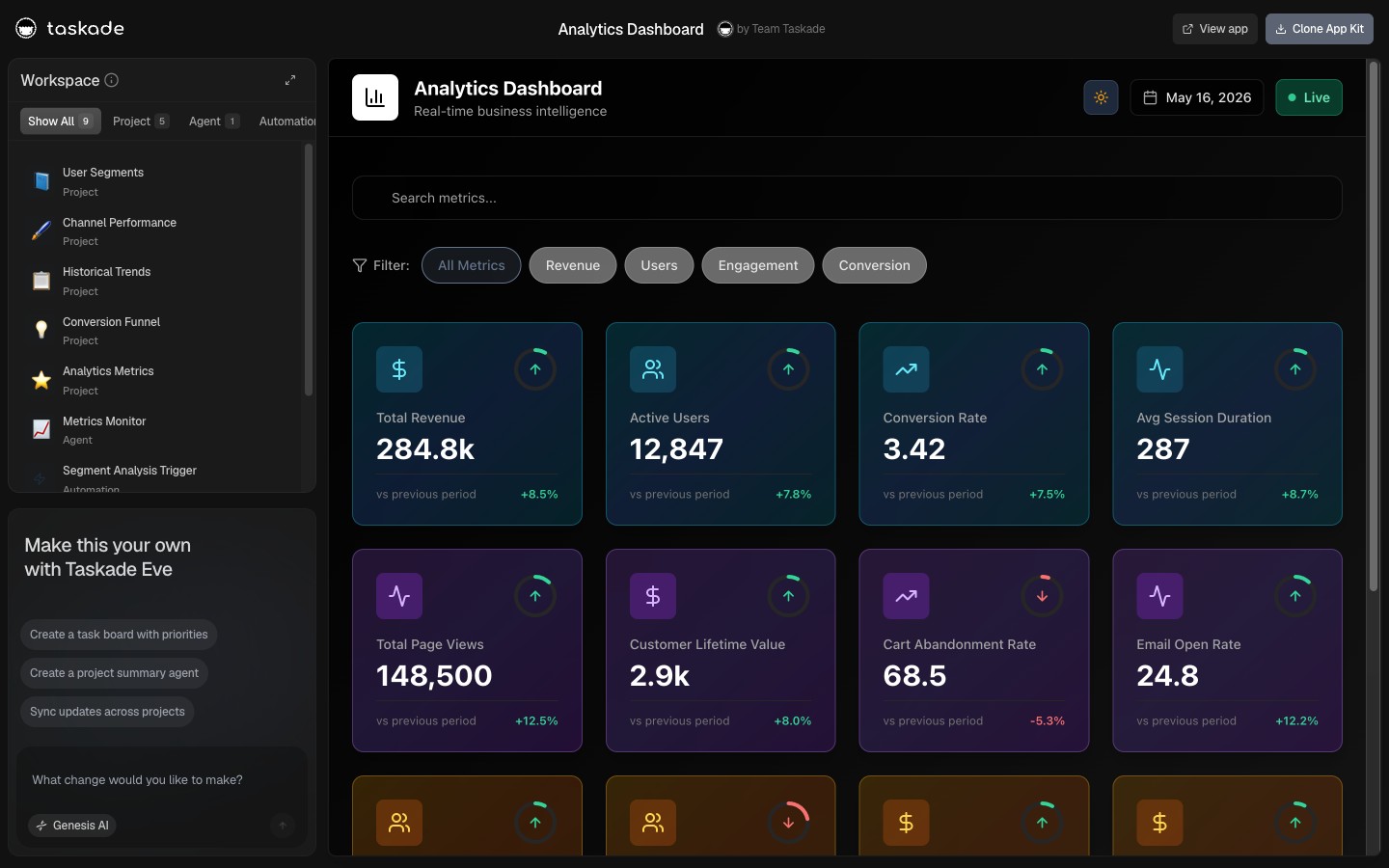The height and width of the screenshot is (868, 1389).
Task: Open the May 16, 2026 date picker
Action: click(1197, 97)
